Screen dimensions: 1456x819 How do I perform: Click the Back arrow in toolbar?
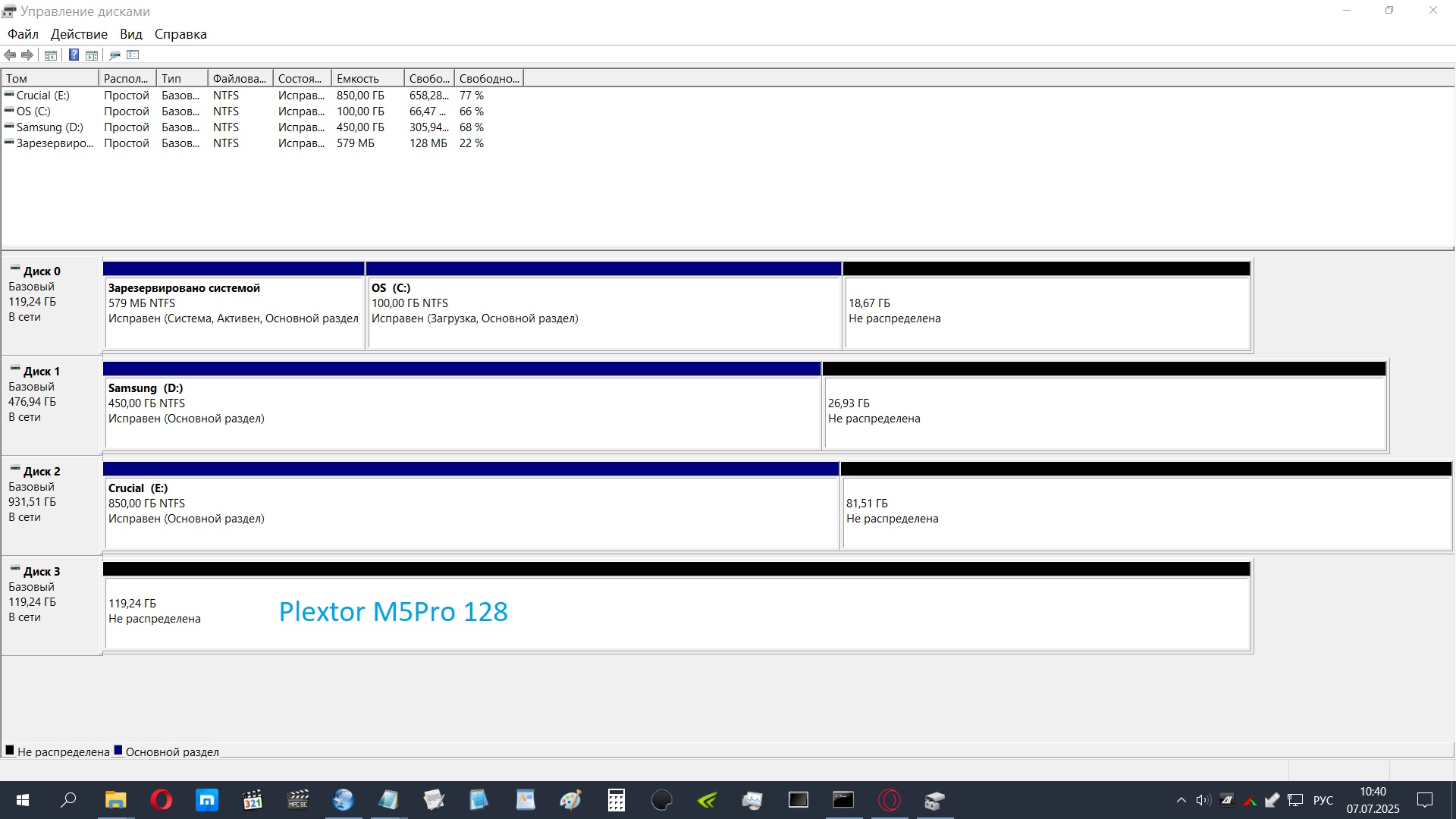pyautogui.click(x=10, y=55)
